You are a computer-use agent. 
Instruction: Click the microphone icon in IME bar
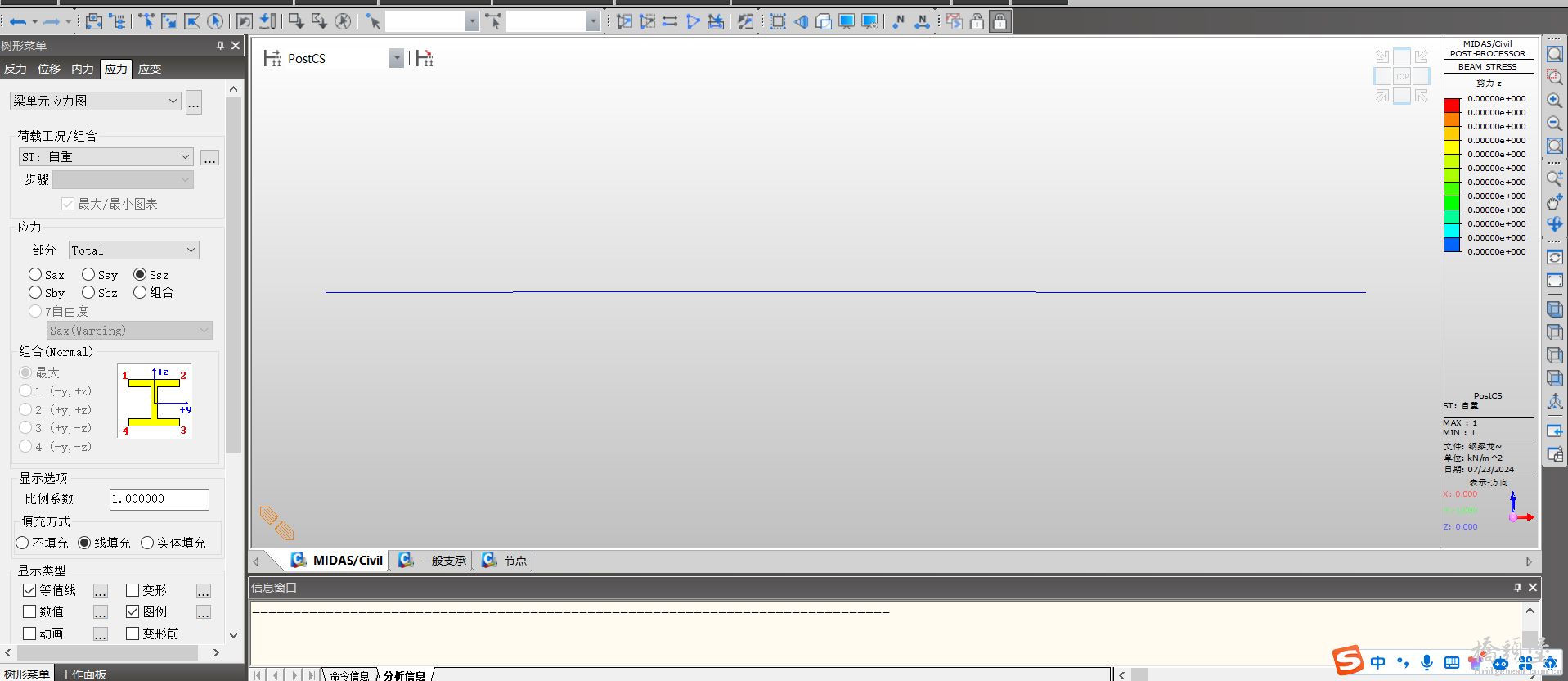coord(1426,662)
